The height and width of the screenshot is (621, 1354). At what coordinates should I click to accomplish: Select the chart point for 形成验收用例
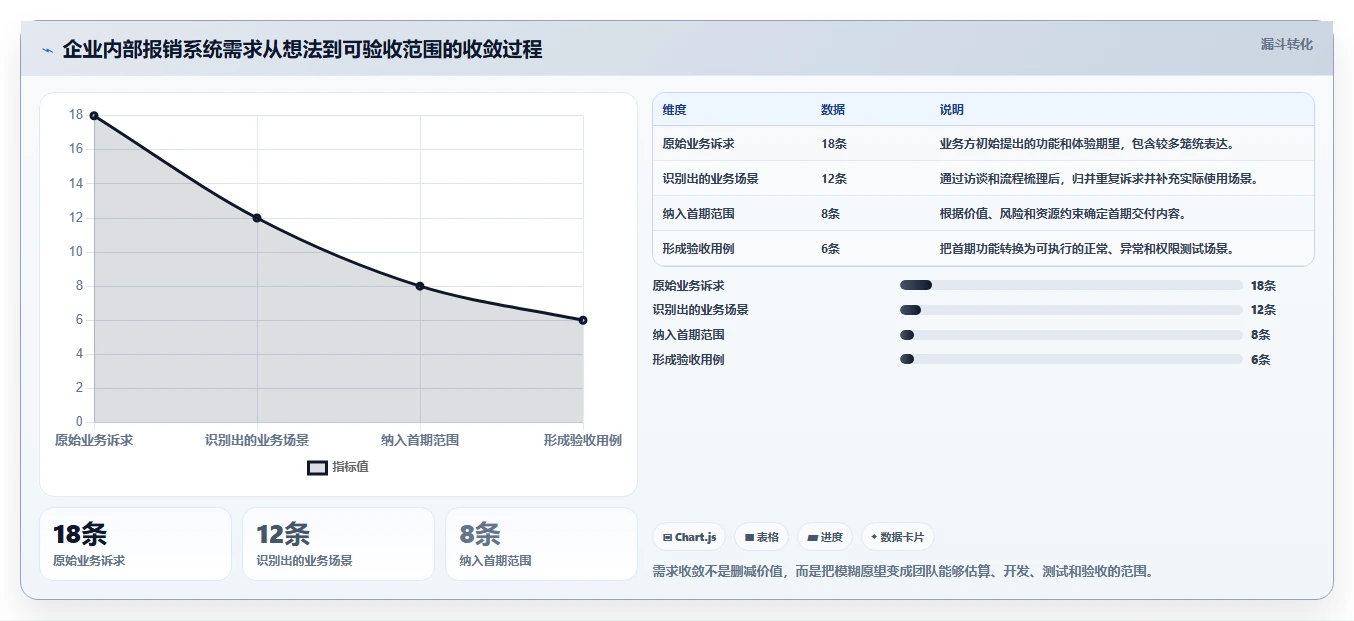(x=583, y=320)
